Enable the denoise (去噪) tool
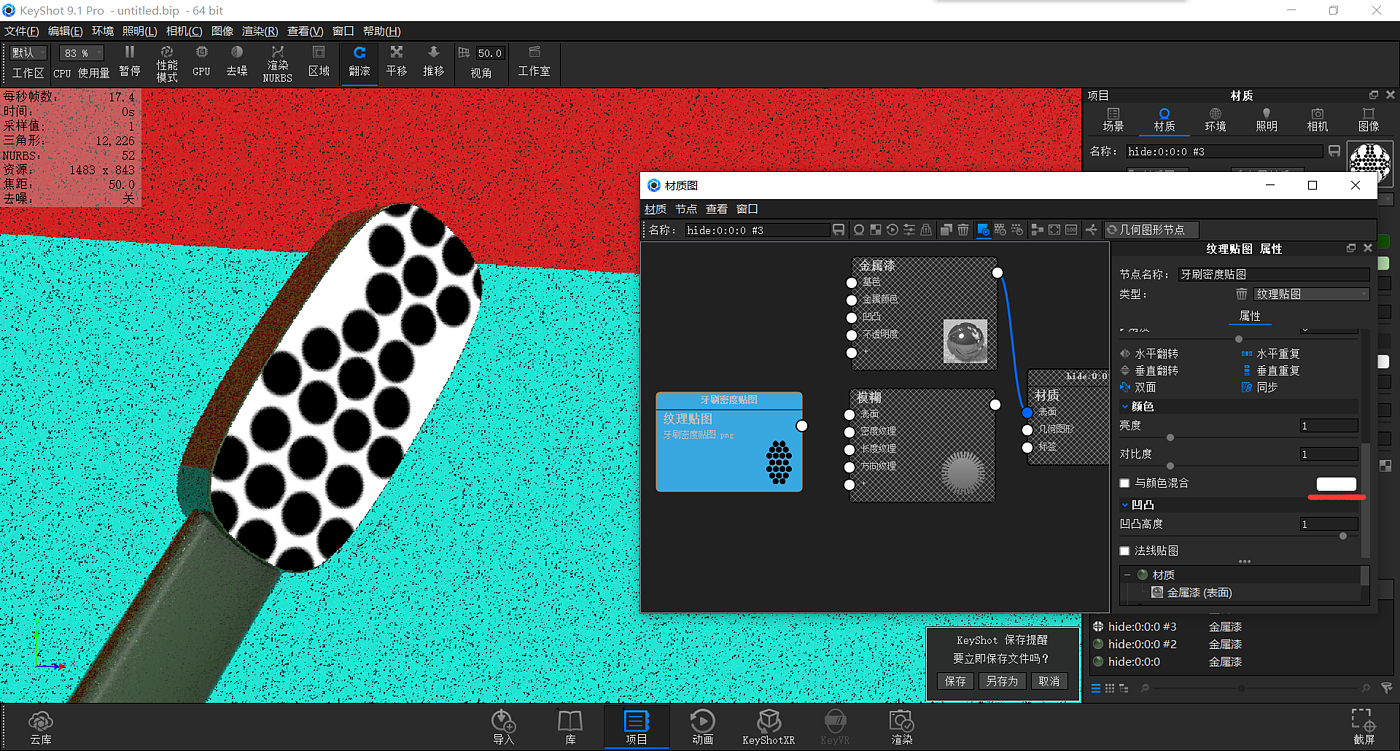Viewport: 1400px width, 751px height. (236, 60)
